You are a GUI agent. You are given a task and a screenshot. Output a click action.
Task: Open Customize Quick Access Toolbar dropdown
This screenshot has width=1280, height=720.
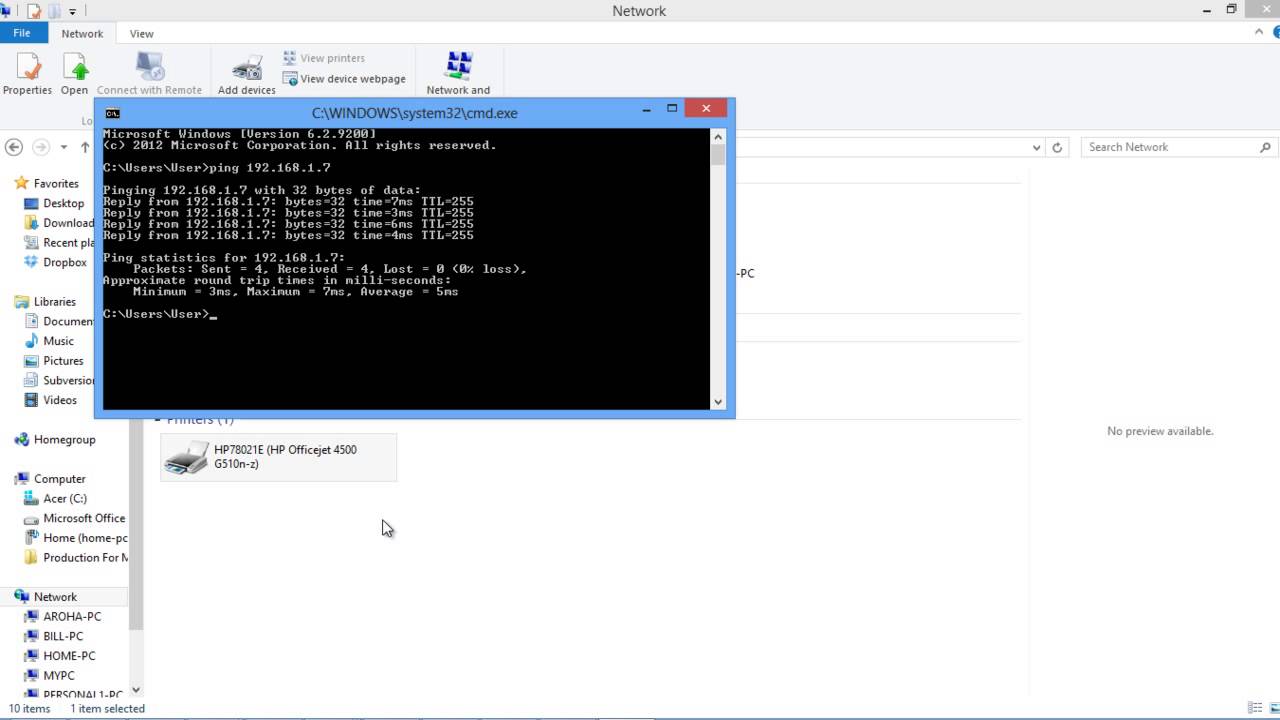coord(72,11)
